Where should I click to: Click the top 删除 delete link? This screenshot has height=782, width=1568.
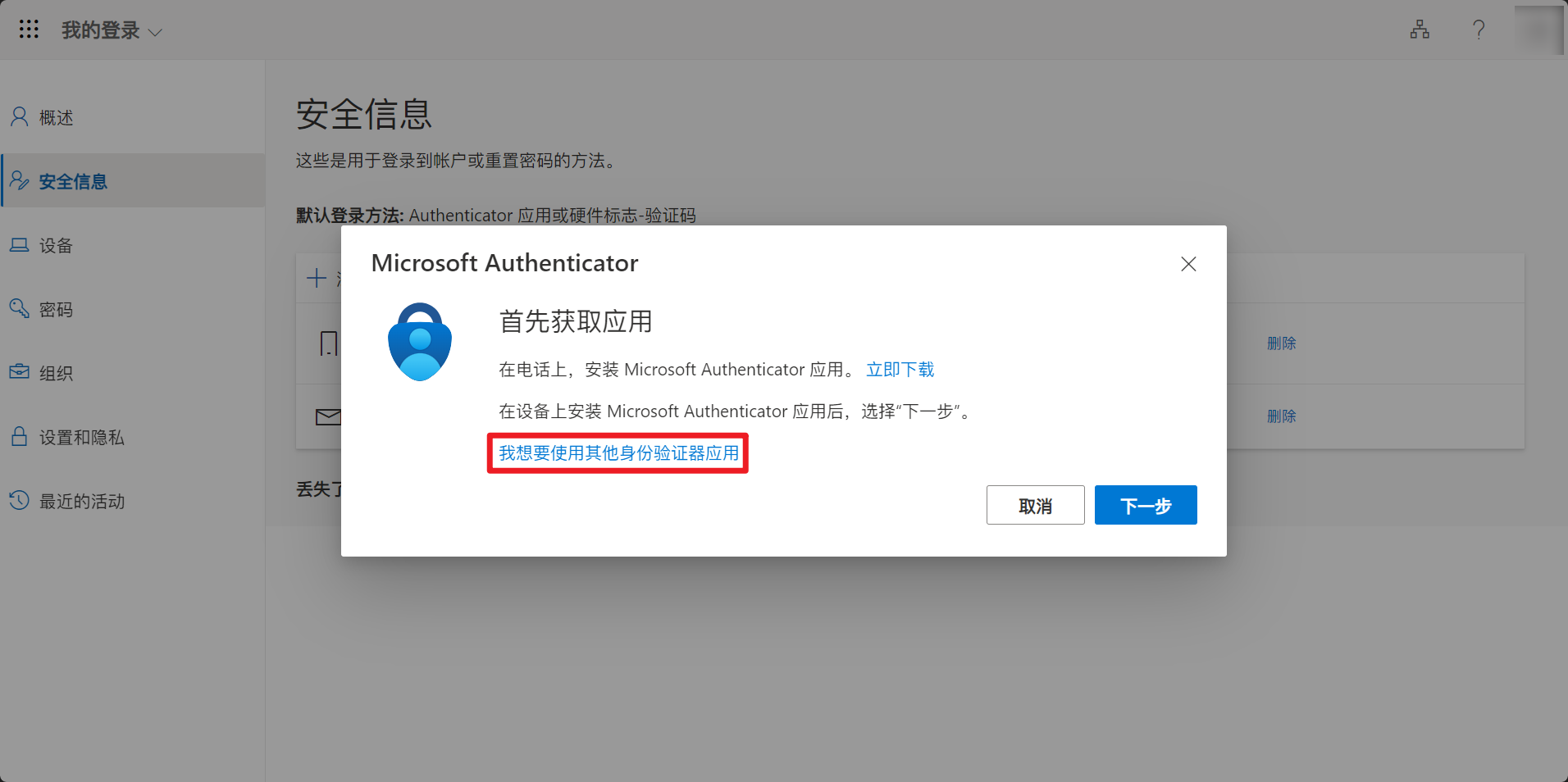(1282, 343)
